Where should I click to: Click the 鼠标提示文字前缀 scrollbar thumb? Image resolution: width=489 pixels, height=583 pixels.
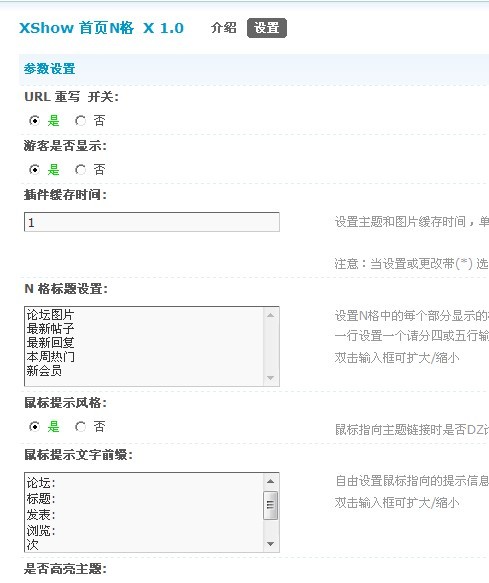point(271,505)
